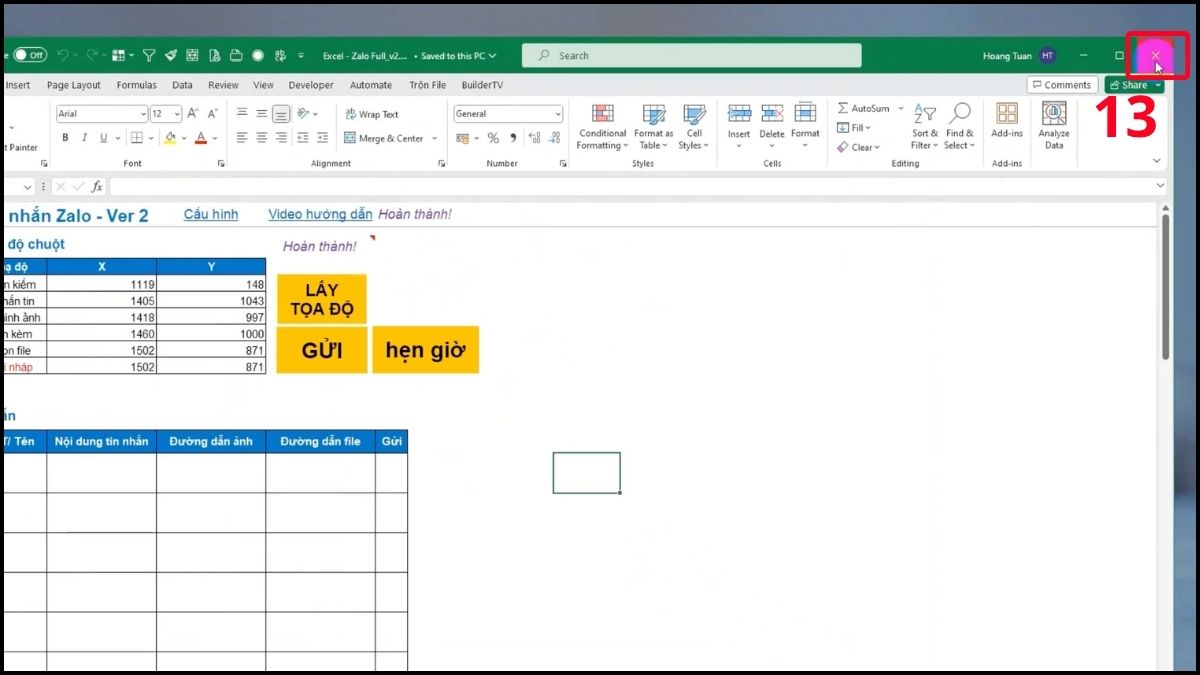Viewport: 1200px width, 675px height.
Task: Select the Trộn File tab
Action: [427, 86]
